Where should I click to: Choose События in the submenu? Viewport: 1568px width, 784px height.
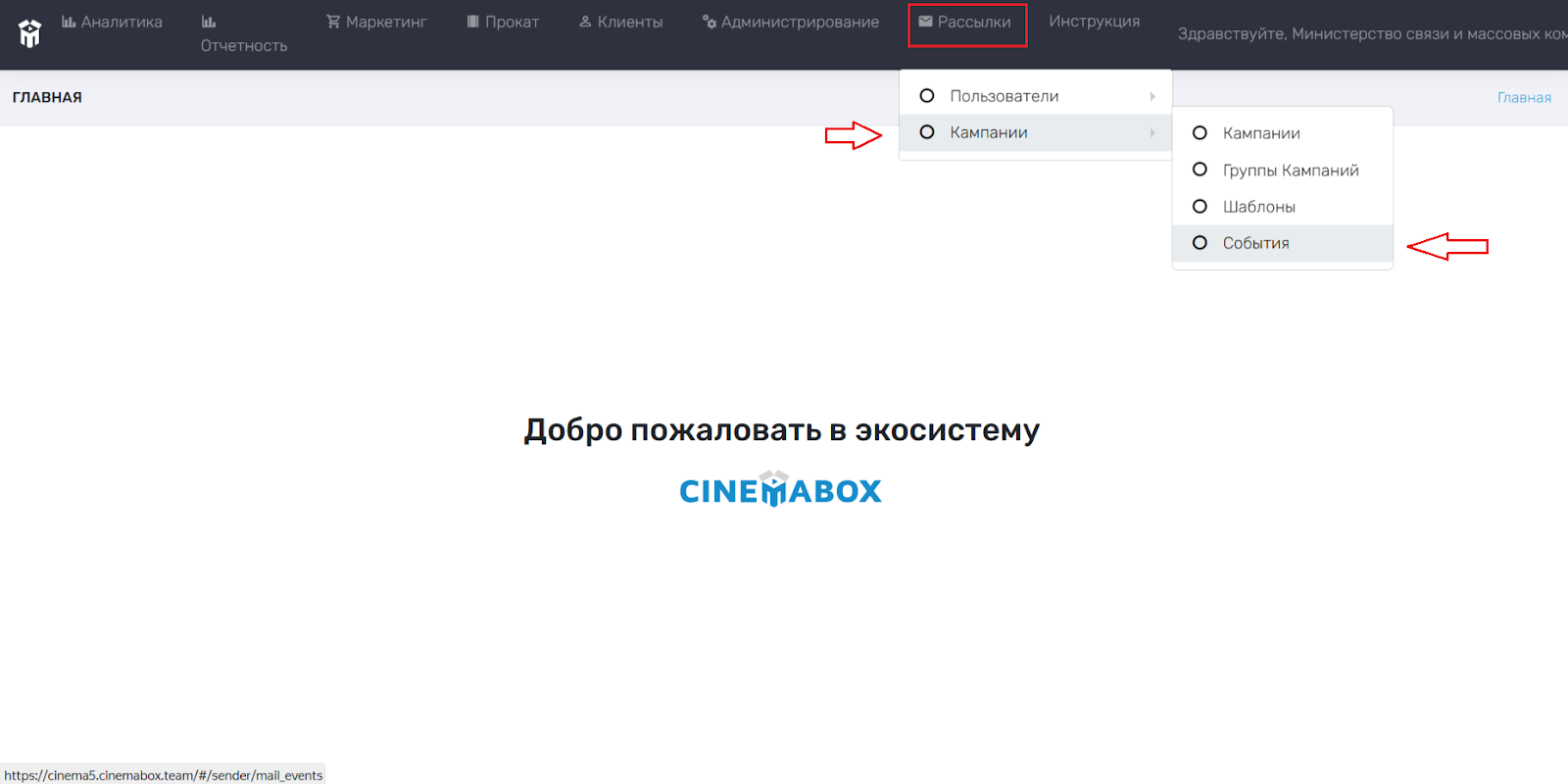(1283, 243)
